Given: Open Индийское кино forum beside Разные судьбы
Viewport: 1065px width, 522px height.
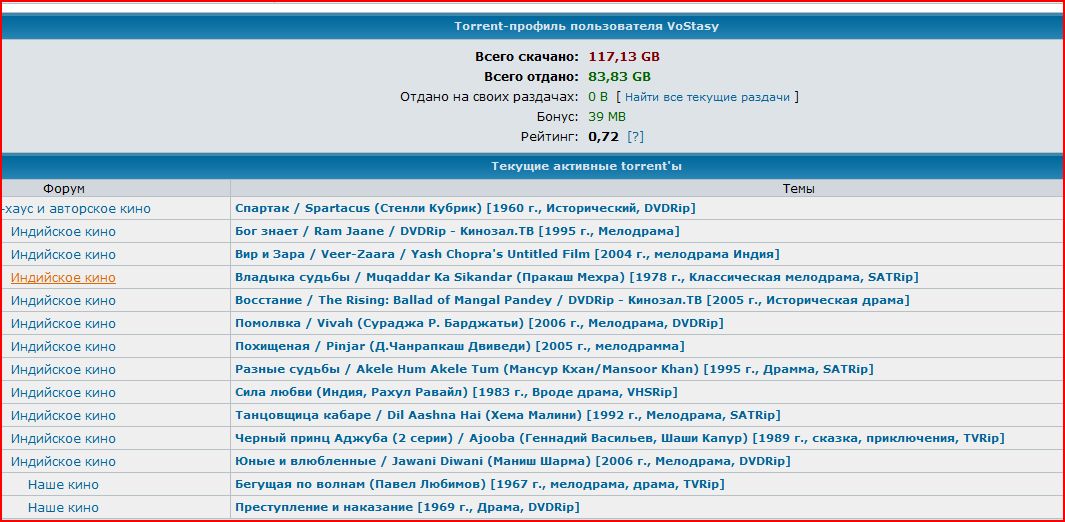Looking at the screenshot, I should coord(63,370).
